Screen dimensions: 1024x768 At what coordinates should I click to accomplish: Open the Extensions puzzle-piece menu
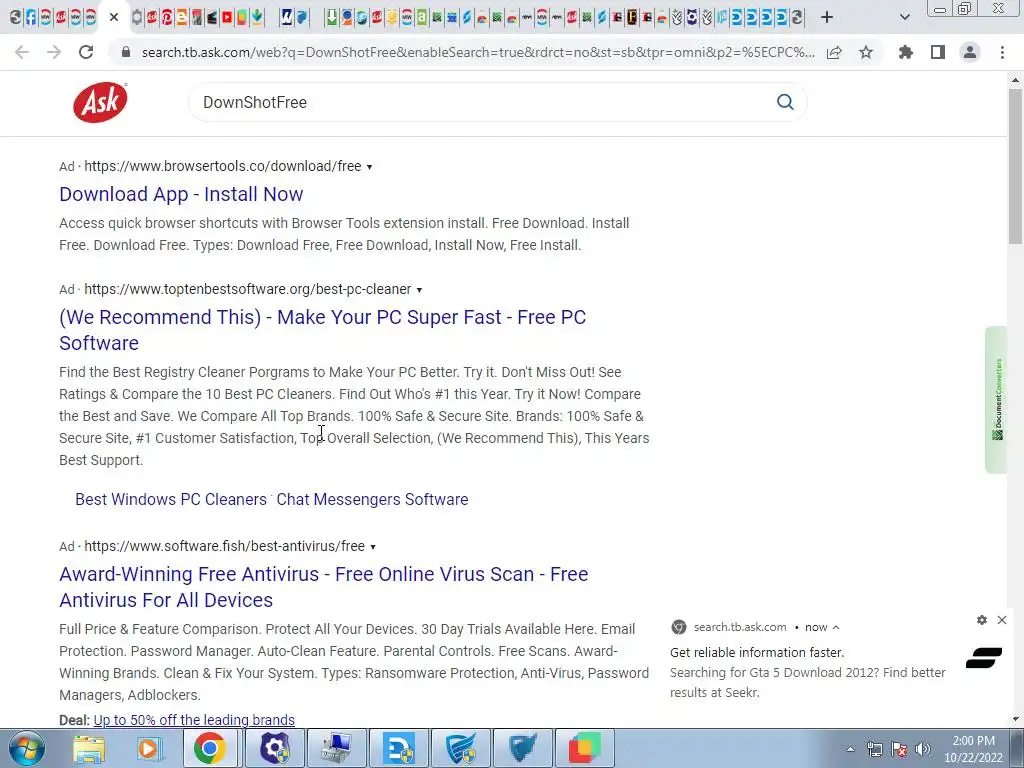click(906, 52)
